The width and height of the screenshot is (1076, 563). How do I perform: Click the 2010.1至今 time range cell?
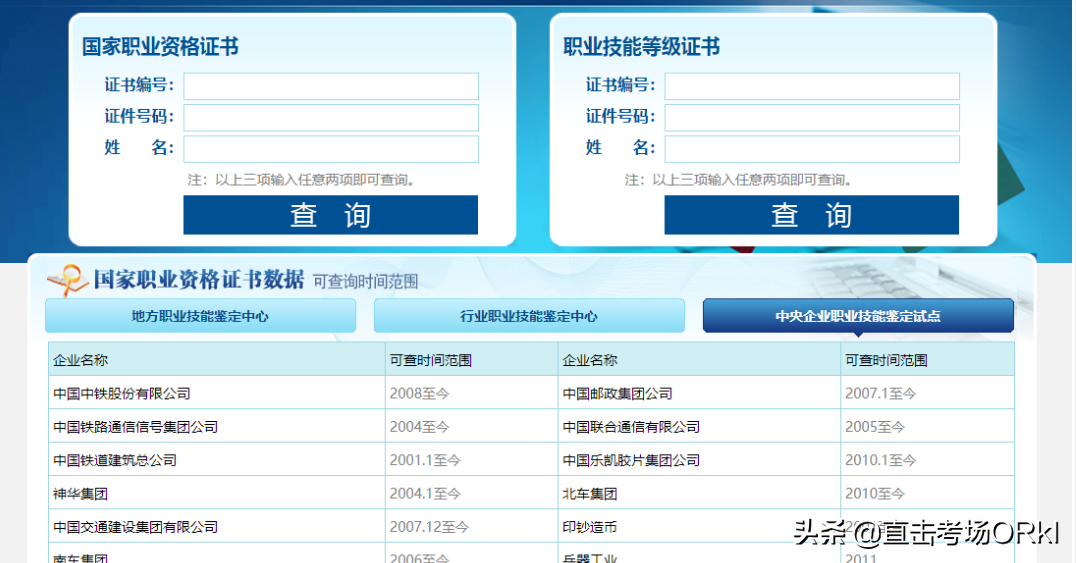click(x=927, y=460)
